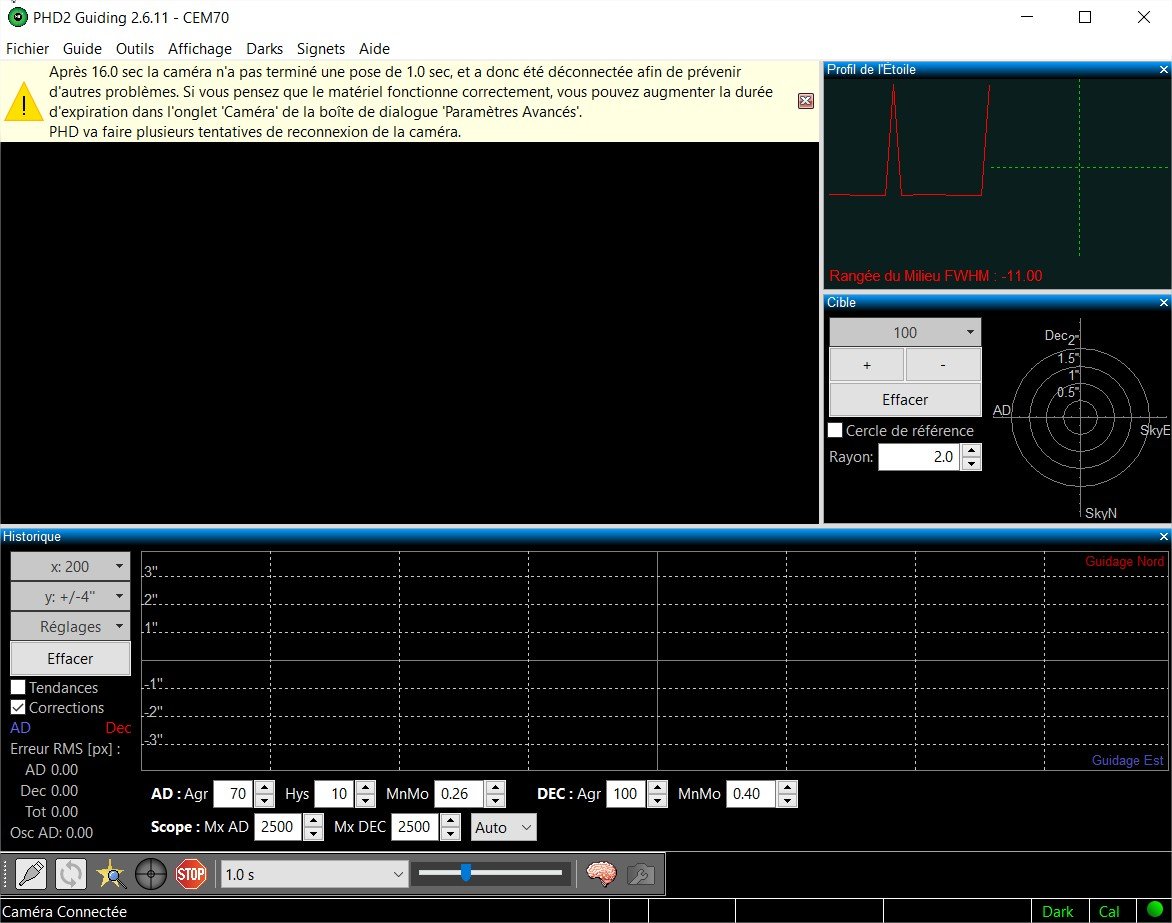Click the AD Agr value field
This screenshot has height=923, width=1172.
click(234, 794)
